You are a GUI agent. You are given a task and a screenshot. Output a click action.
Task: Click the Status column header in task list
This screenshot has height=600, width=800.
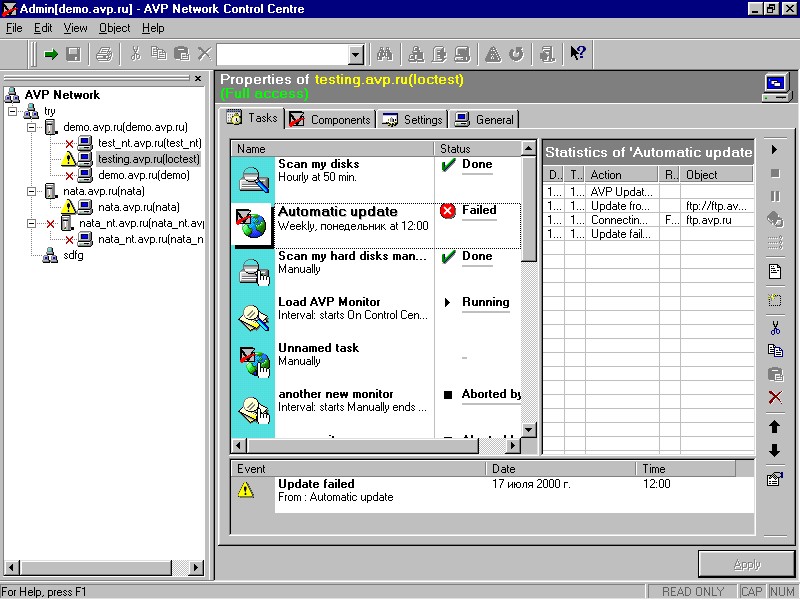tap(478, 148)
